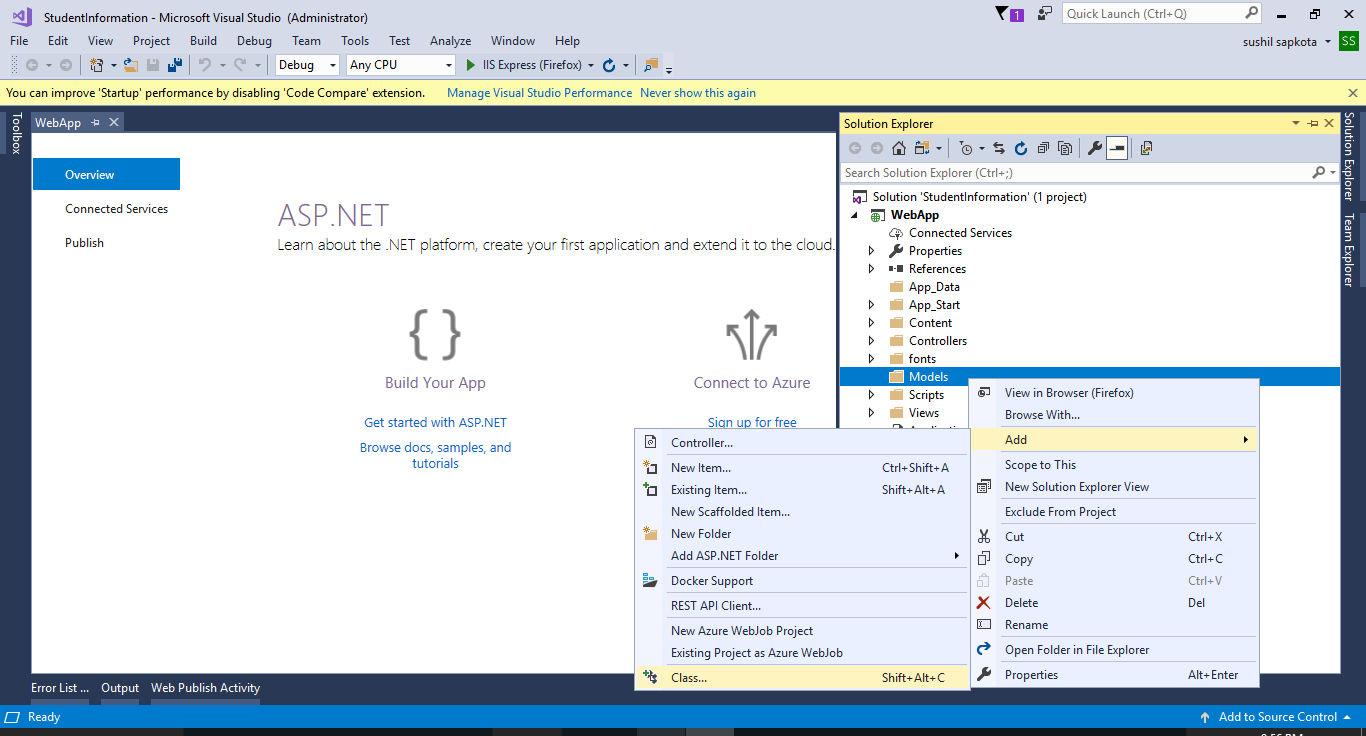Choose New Folder from the Add submenu

tap(802, 534)
